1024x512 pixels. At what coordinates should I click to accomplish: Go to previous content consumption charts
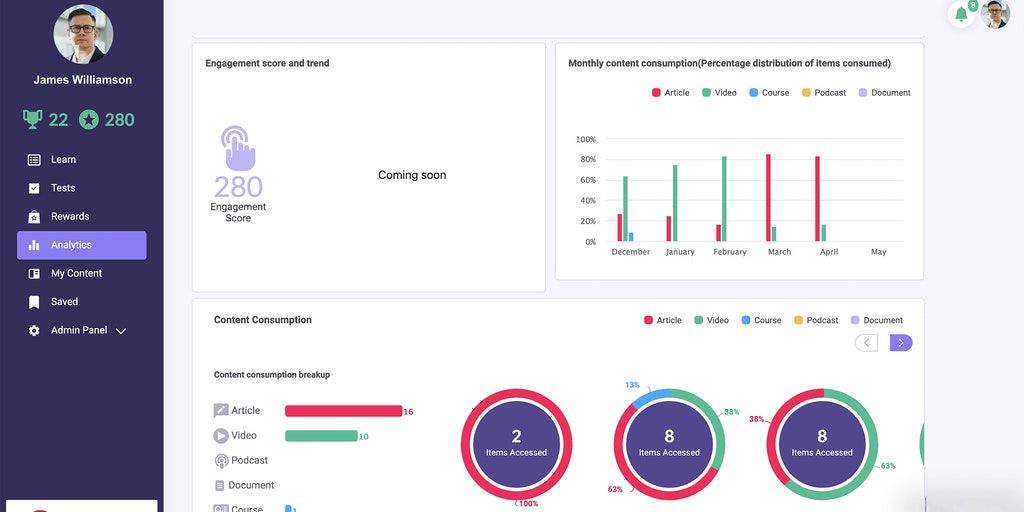click(x=867, y=343)
